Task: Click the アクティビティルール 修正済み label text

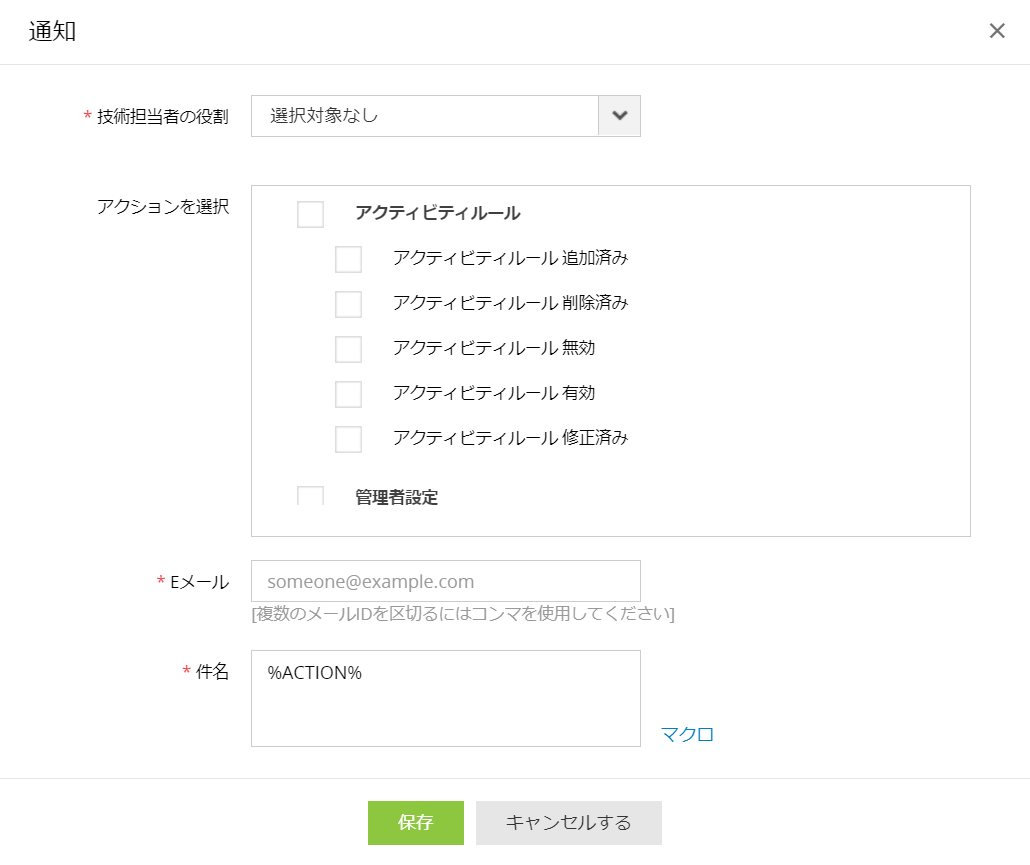Action: [510, 438]
